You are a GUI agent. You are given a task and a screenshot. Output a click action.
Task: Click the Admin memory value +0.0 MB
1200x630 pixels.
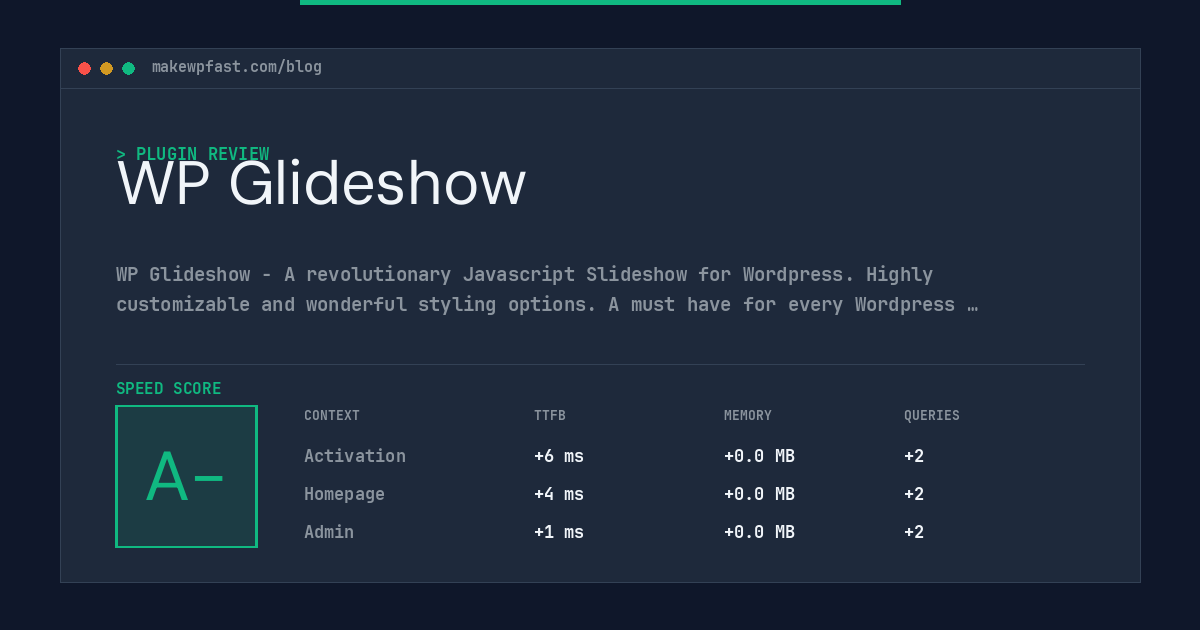759,532
